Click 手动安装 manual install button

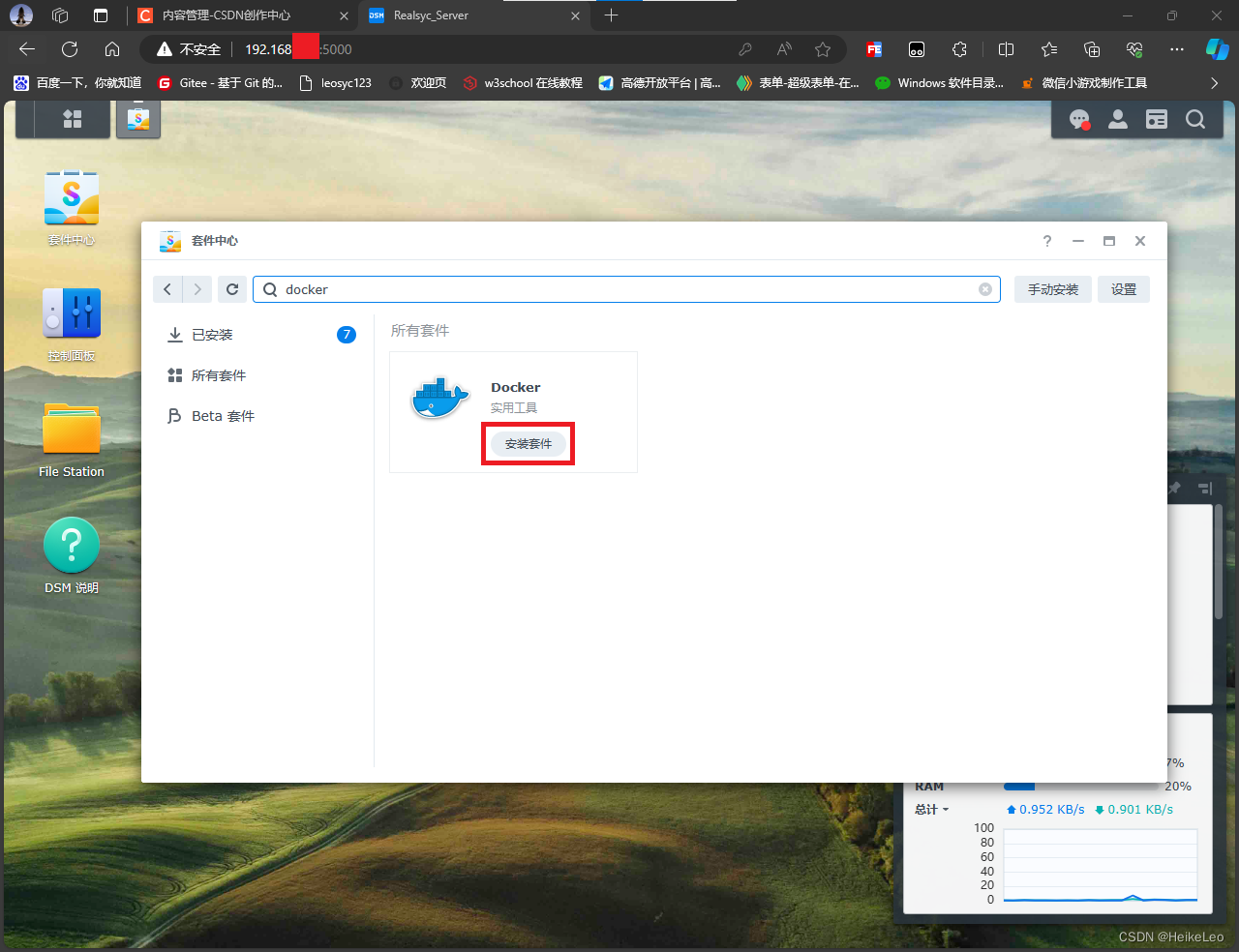click(1053, 289)
